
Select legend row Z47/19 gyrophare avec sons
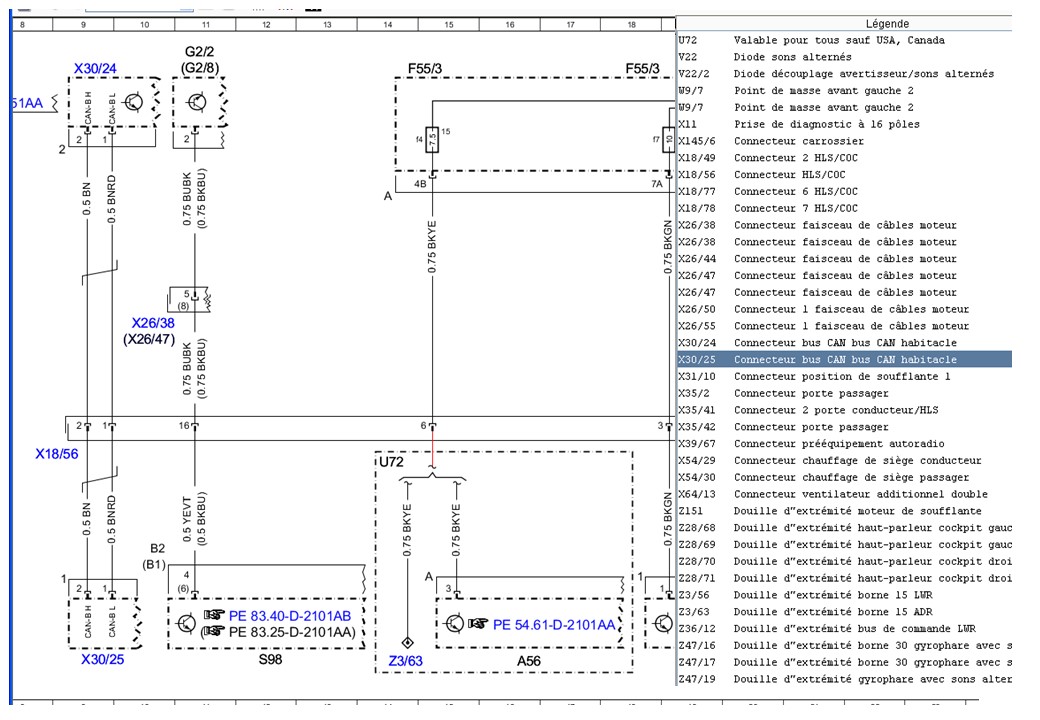tap(844, 679)
